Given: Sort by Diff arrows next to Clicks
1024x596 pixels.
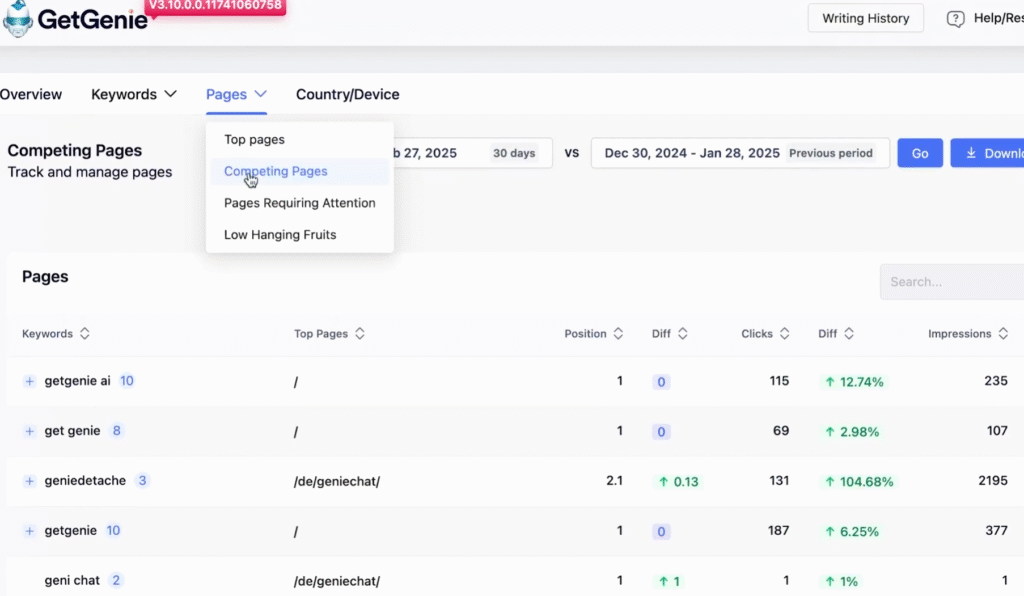Looking at the screenshot, I should [x=849, y=334].
